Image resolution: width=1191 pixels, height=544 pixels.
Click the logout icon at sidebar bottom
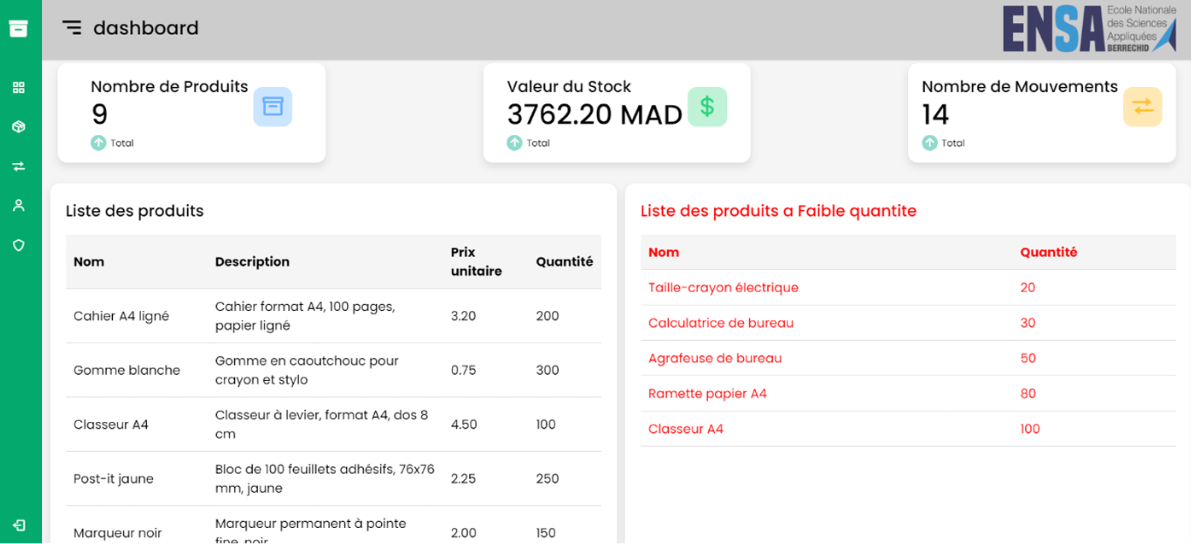tap(18, 525)
